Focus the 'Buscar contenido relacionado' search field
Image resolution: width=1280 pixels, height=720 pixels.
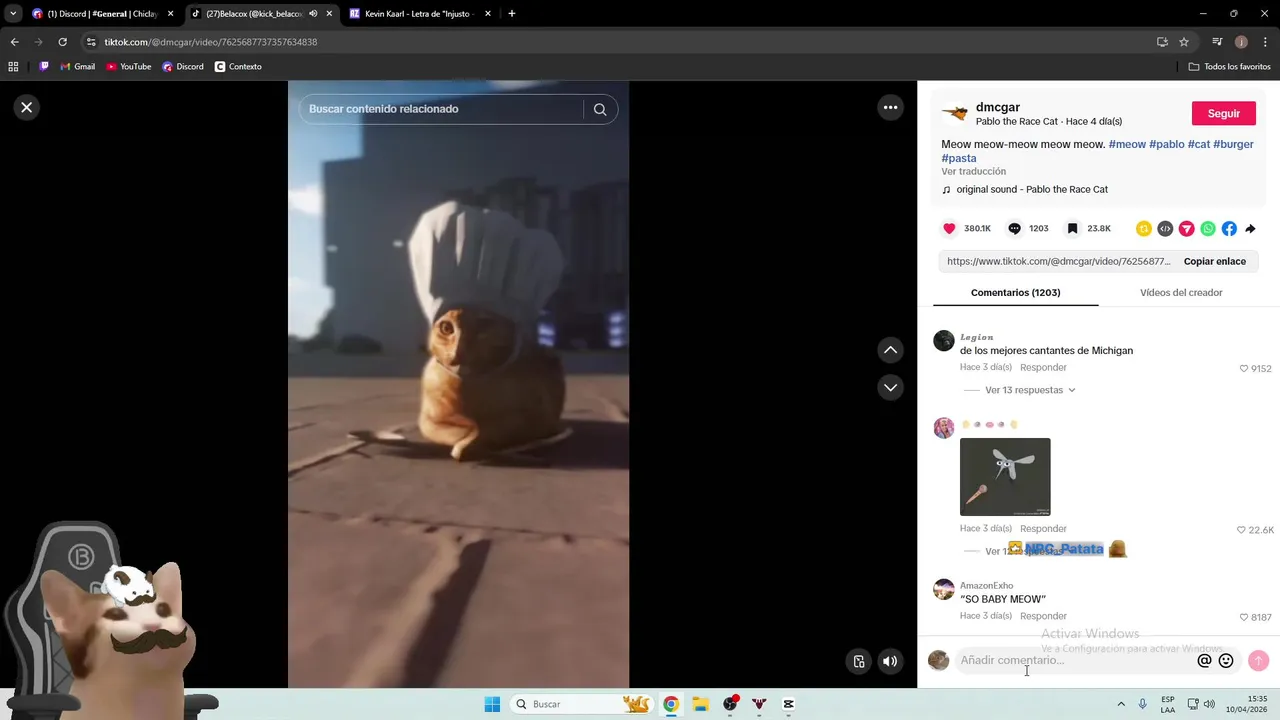coord(440,109)
